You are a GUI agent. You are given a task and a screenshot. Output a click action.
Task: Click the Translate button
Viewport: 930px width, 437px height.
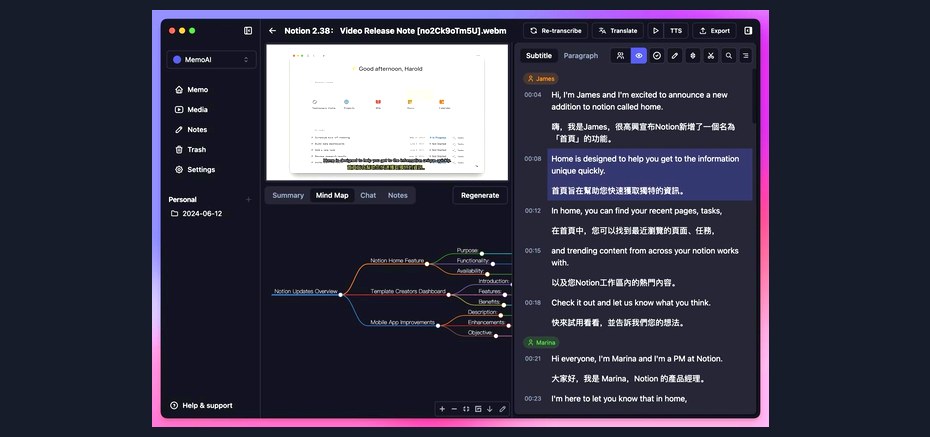[x=618, y=31]
